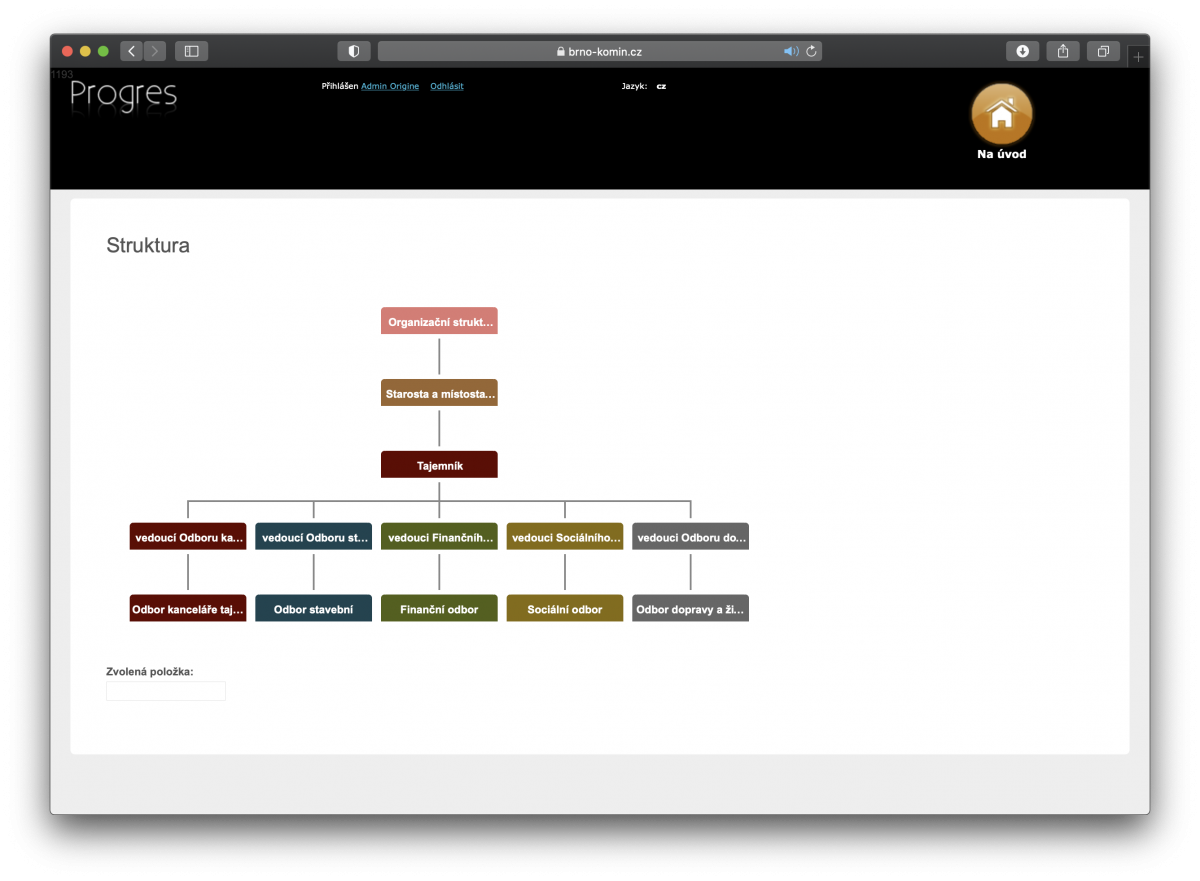Choose the Finanční odbor box

click(x=439, y=608)
